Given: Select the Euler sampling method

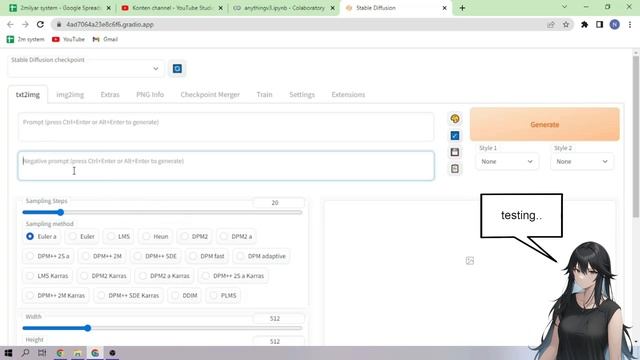Looking at the screenshot, I should pyautogui.click(x=82, y=236).
